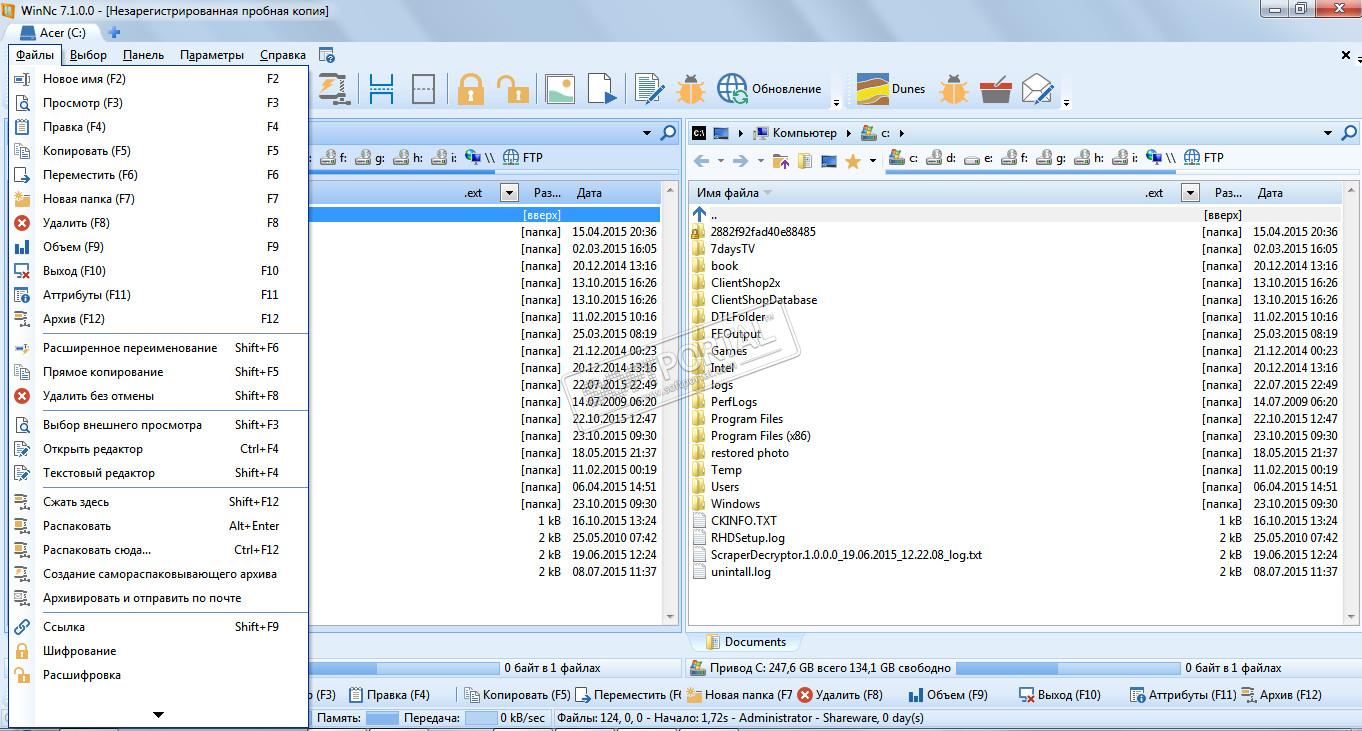Expand the left panel path history dropdown

click(647, 133)
